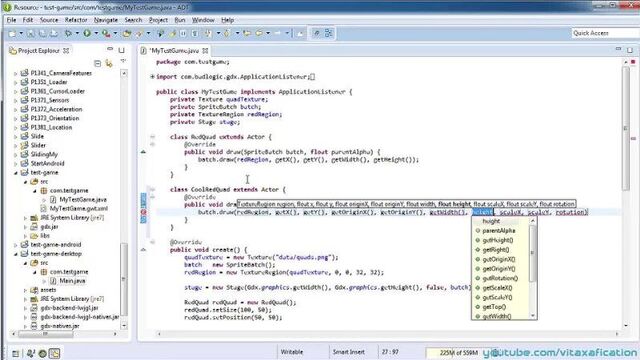Image resolution: width=640 pixels, height=360 pixels.
Task: Collapse the test-game project node
Action: point(16,173)
